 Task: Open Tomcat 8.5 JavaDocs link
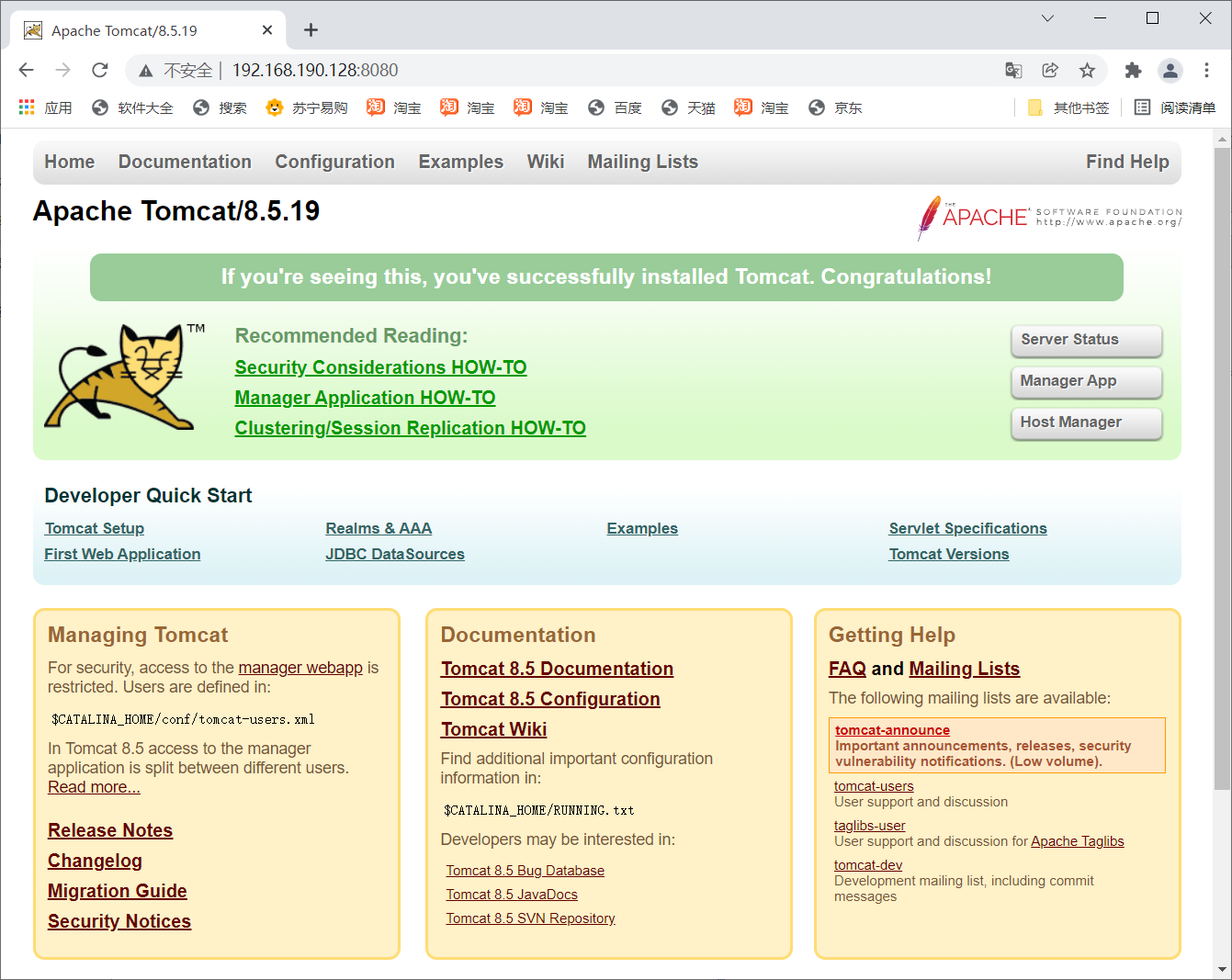pyautogui.click(x=512, y=895)
